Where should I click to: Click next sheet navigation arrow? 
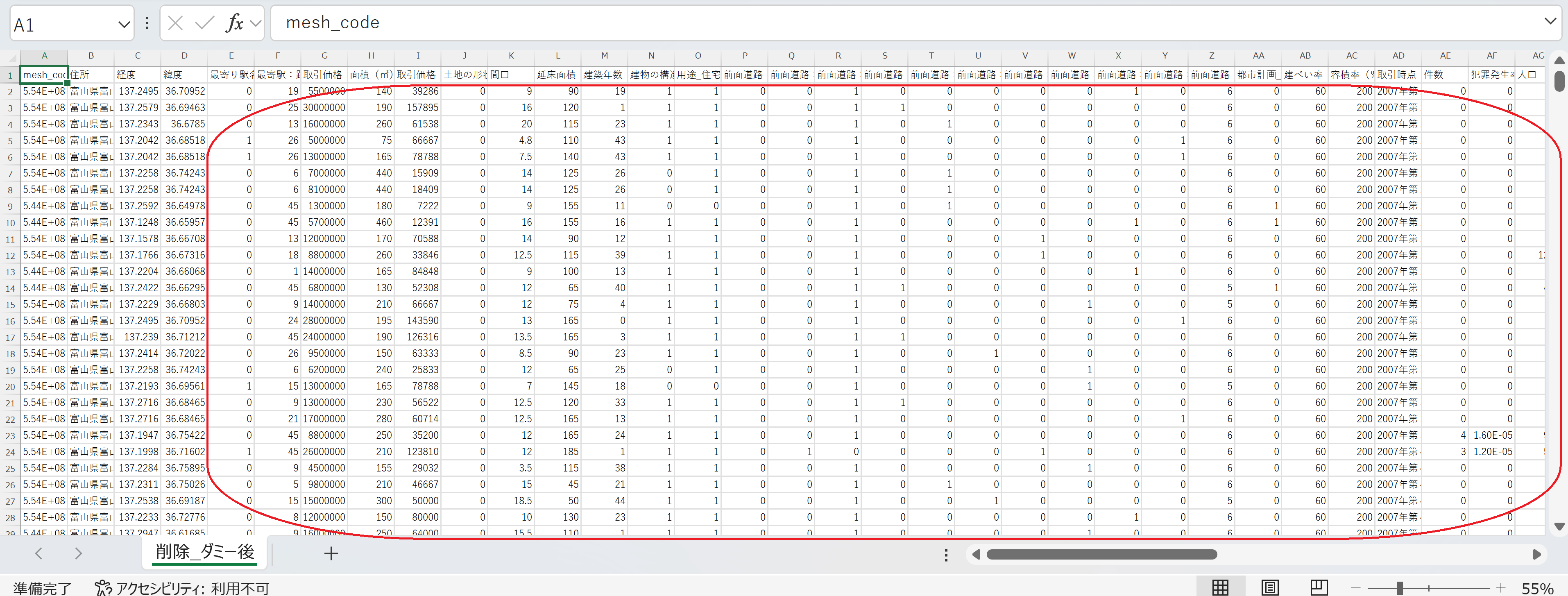click(78, 553)
